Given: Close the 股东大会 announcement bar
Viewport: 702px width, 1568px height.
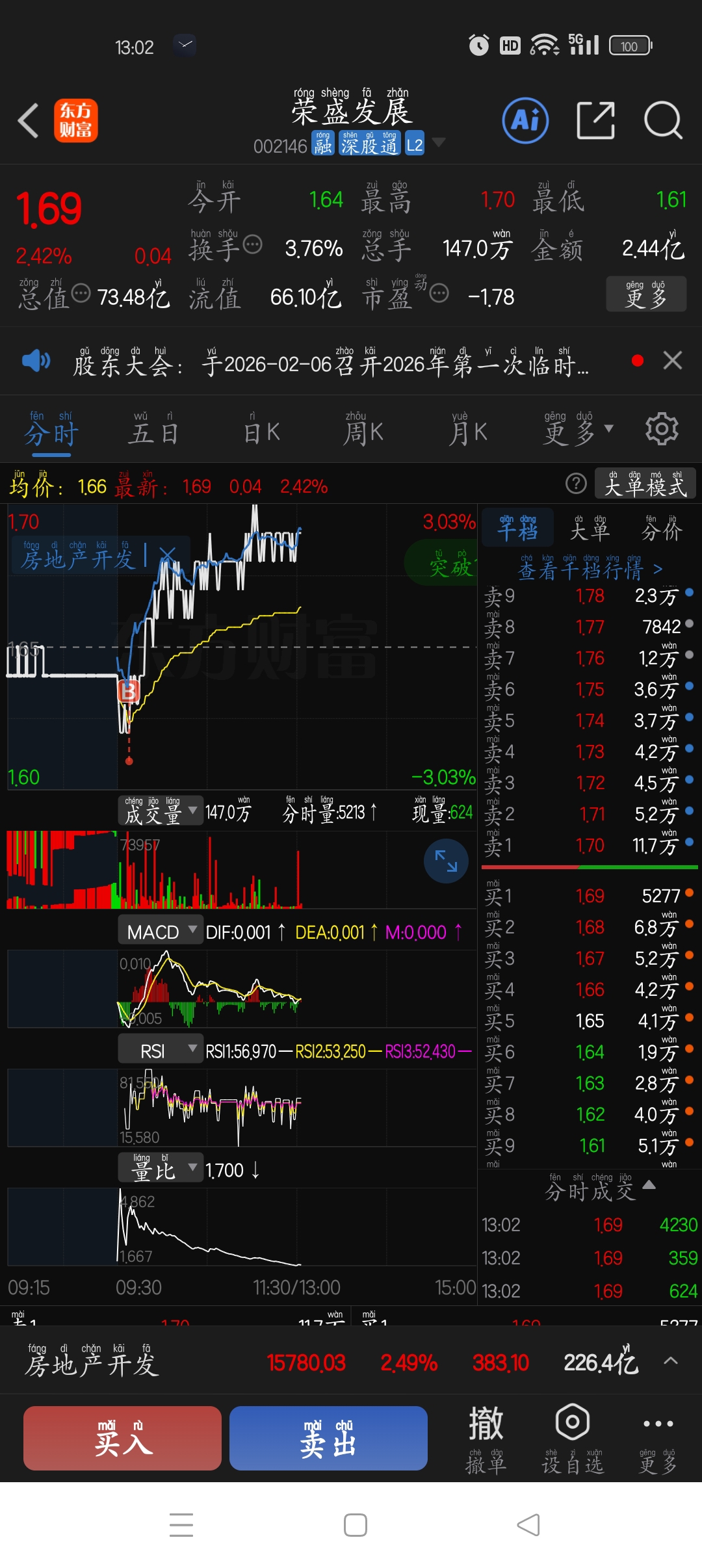Looking at the screenshot, I should click(x=673, y=360).
